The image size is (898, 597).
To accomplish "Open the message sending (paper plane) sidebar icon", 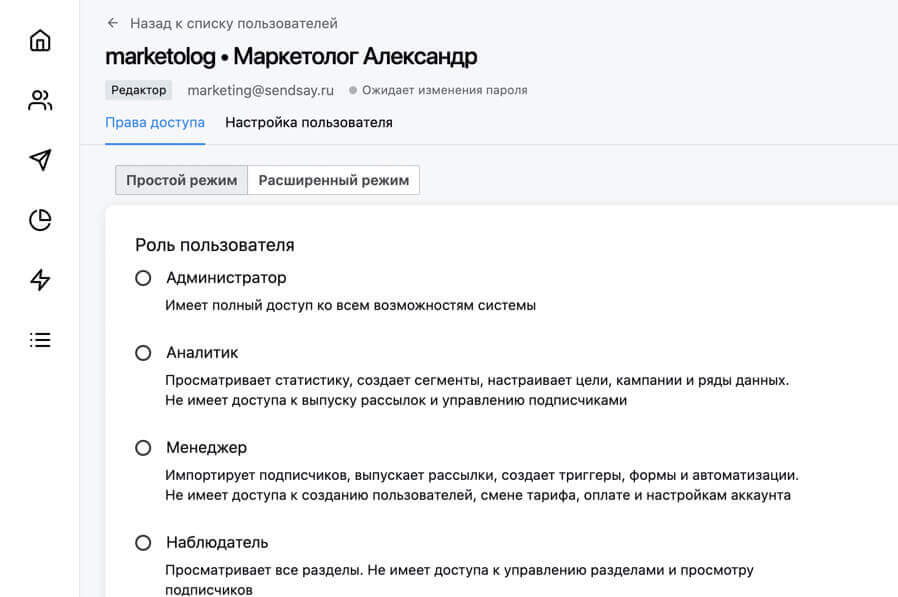I will click(x=39, y=160).
